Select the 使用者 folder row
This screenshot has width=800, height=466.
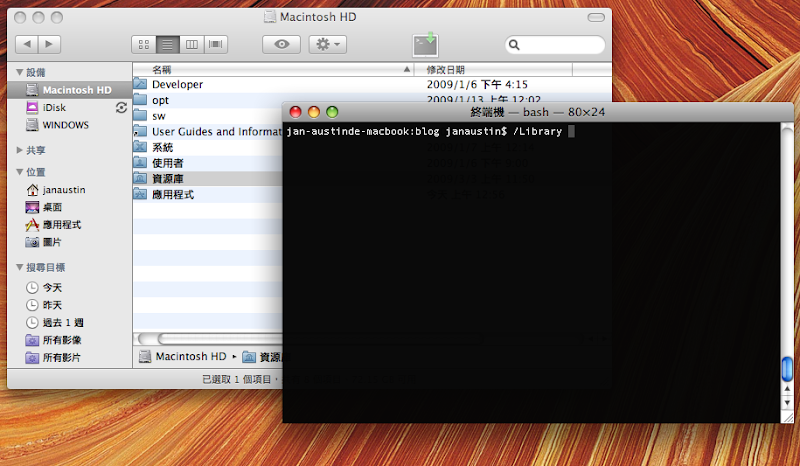pos(208,163)
